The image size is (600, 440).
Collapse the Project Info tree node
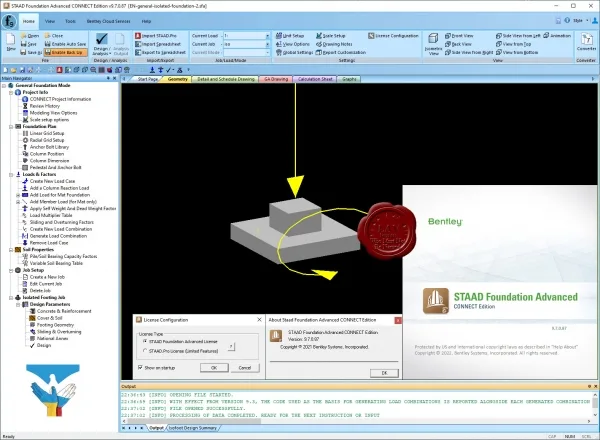pos(11,92)
